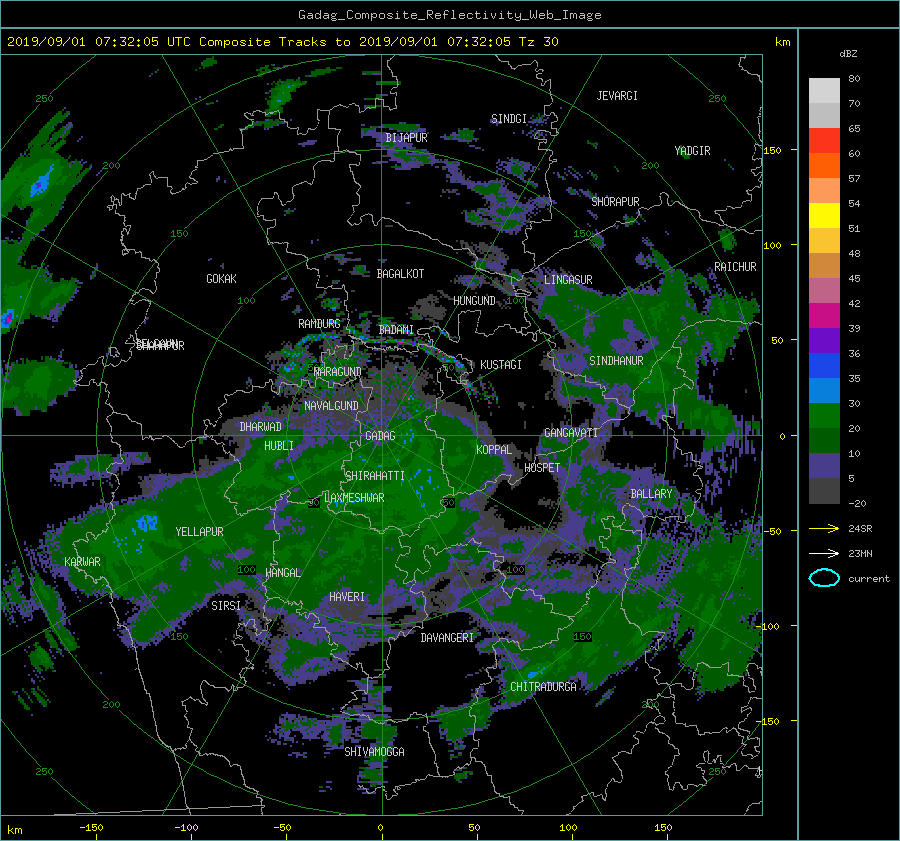Click the 5 dBZ dark gray swatch
This screenshot has width=900, height=841.
point(824,491)
